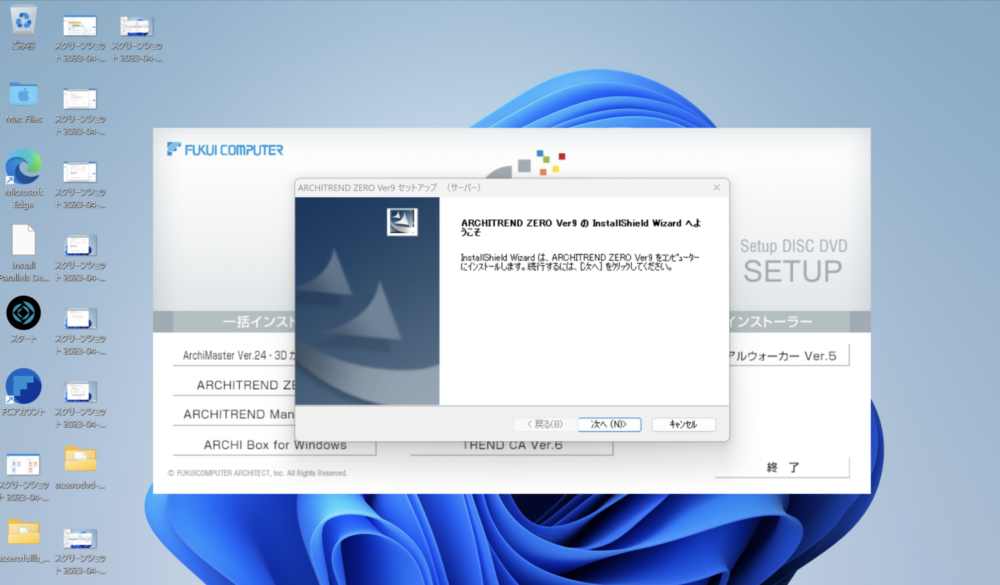Click the InstallShield wizard logo icon
Screen dimensions: 1000x585
coord(402,222)
